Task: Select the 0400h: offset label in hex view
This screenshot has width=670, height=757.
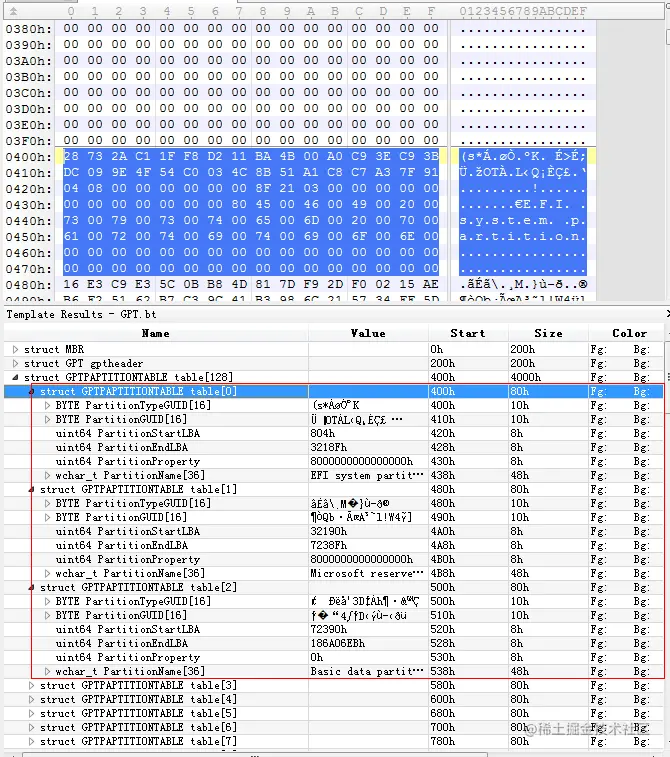Action: point(28,157)
